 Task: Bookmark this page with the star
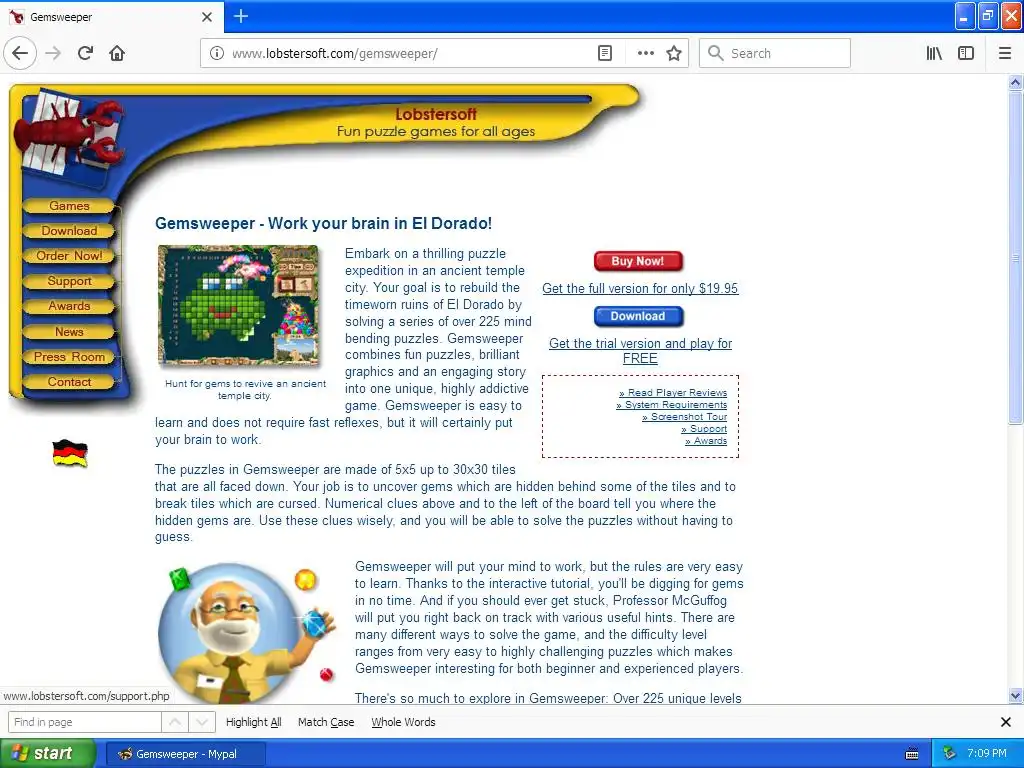(x=674, y=53)
